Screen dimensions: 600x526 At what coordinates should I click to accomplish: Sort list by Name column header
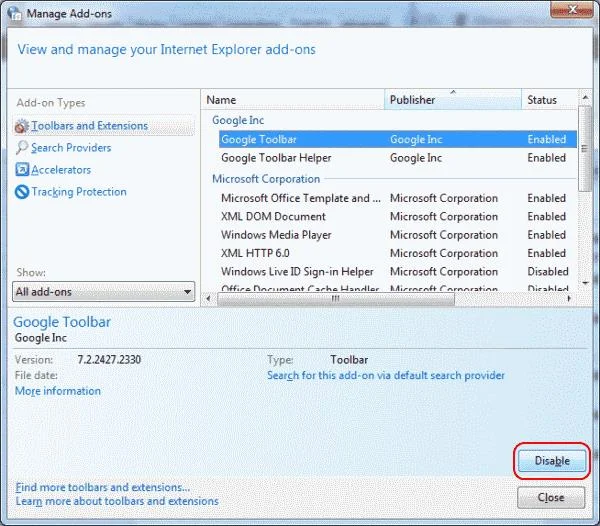pyautogui.click(x=292, y=100)
